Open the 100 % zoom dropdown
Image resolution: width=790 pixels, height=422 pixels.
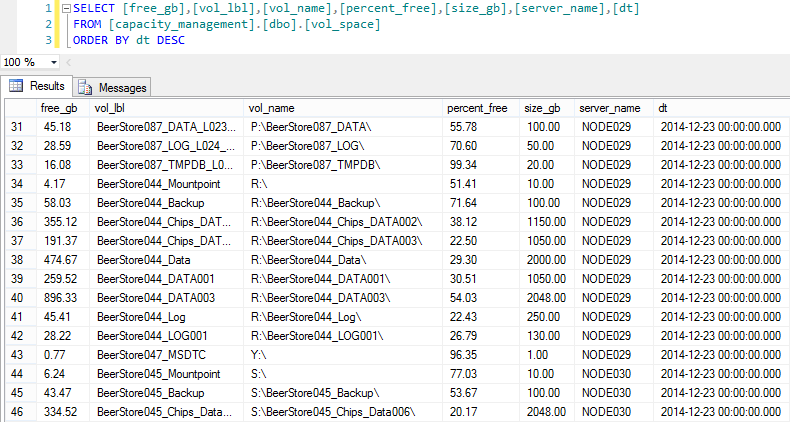tap(52, 62)
